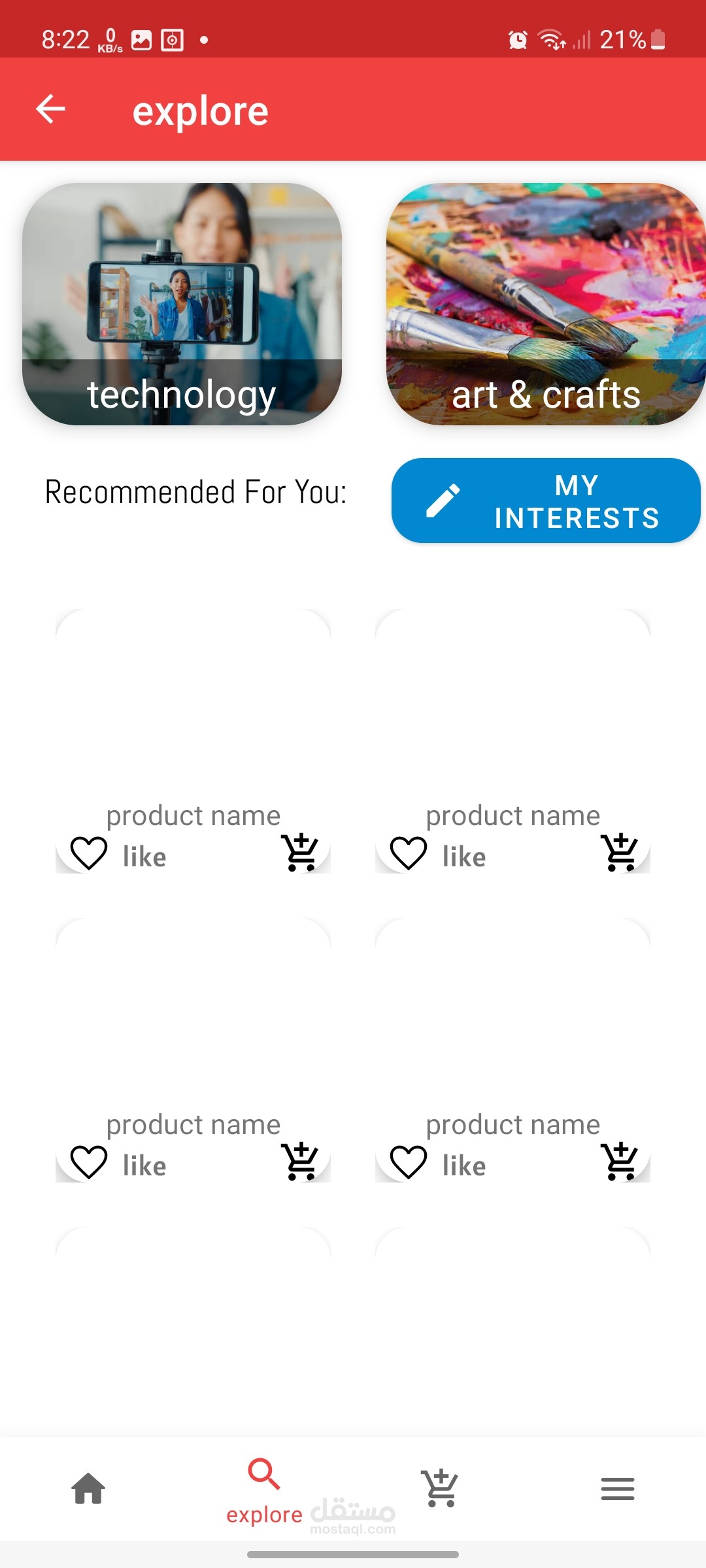This screenshot has height=1568, width=706.
Task: Tap the pencil edit icon on interests button
Action: pyautogui.click(x=443, y=501)
